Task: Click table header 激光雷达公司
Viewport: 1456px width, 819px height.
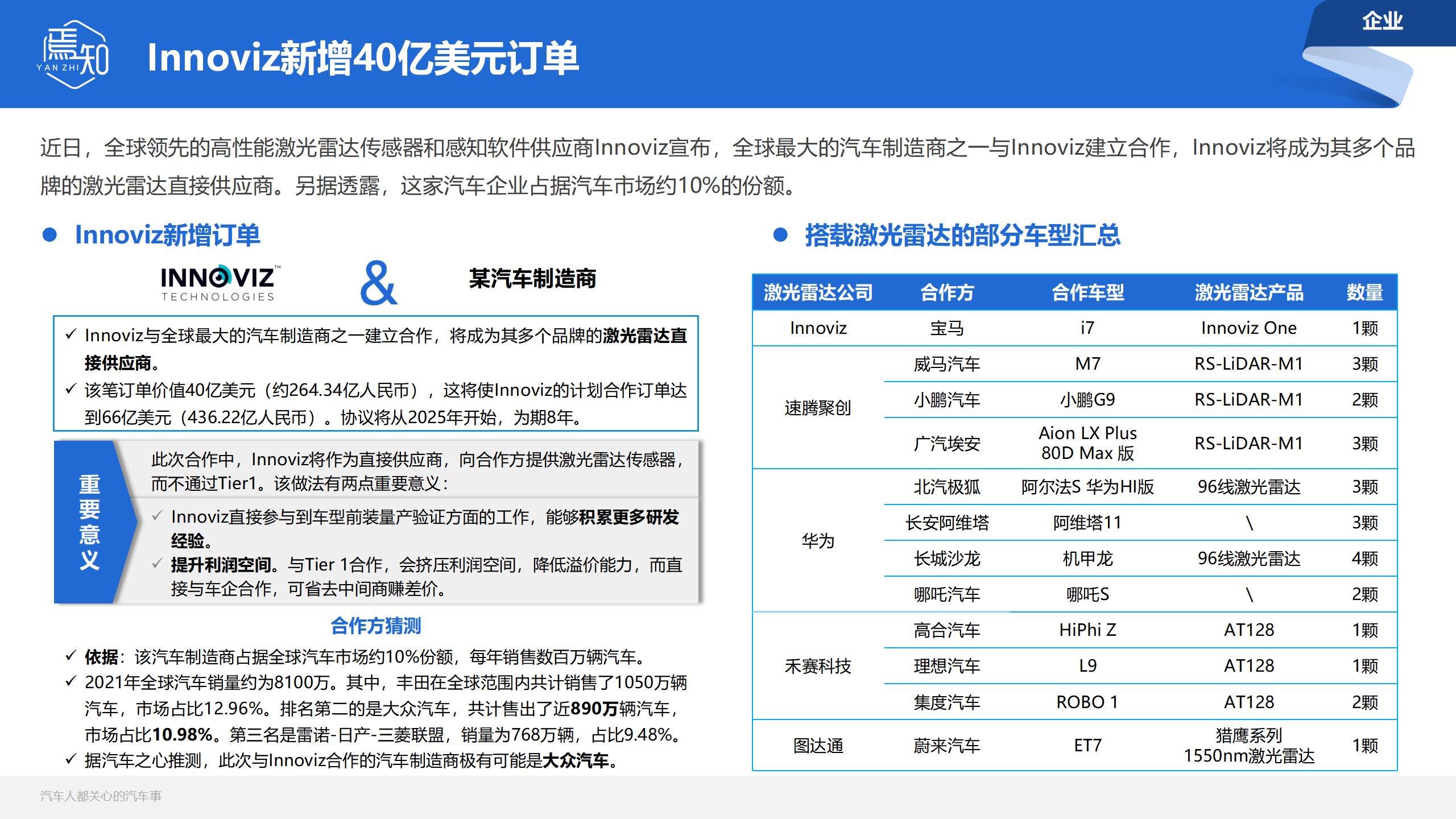Action: (x=818, y=292)
